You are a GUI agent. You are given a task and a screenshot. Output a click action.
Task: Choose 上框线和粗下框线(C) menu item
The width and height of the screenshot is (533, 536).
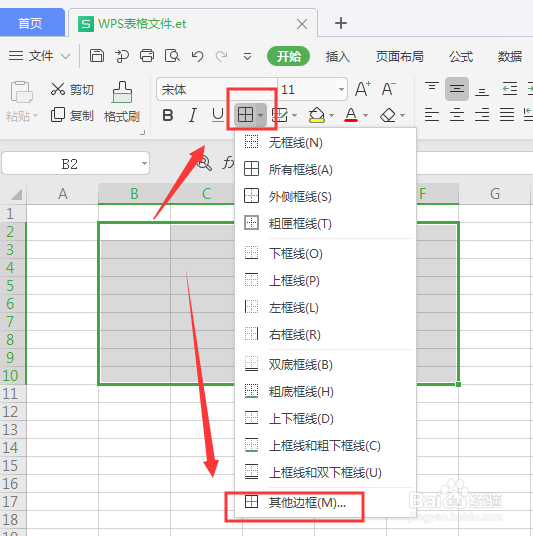[325, 446]
